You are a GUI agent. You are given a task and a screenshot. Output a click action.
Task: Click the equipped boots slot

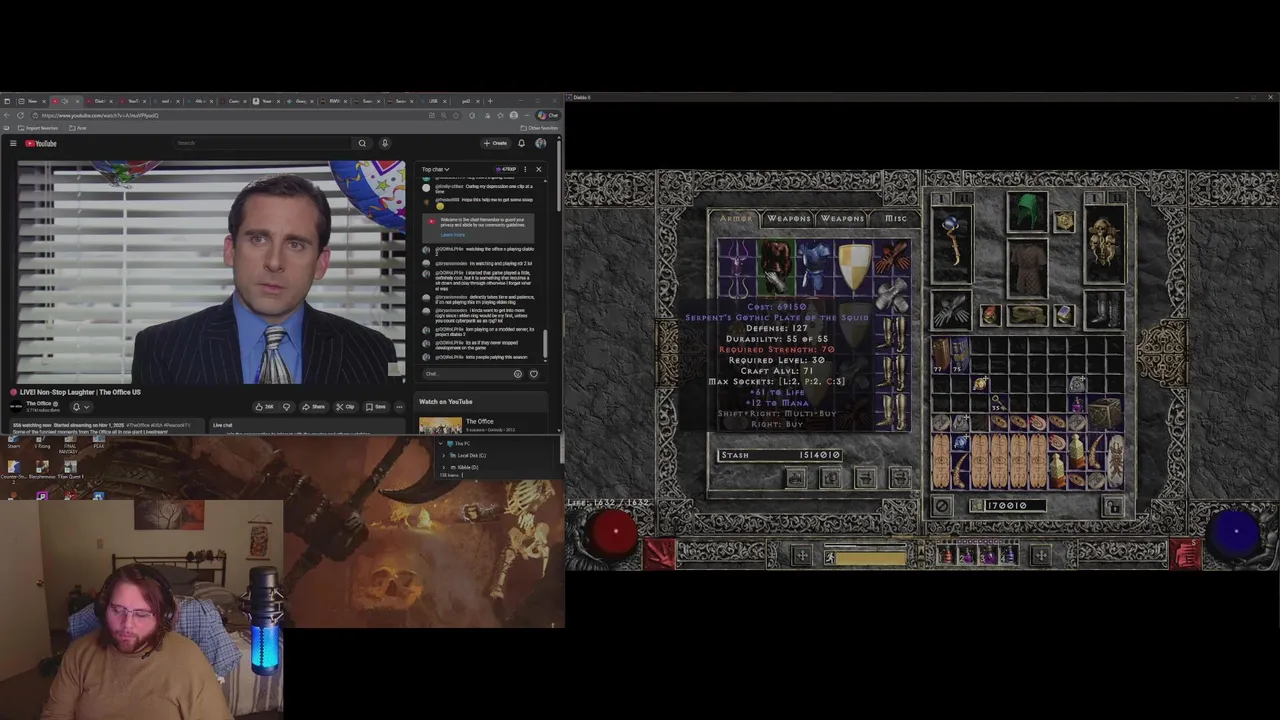click(1104, 311)
